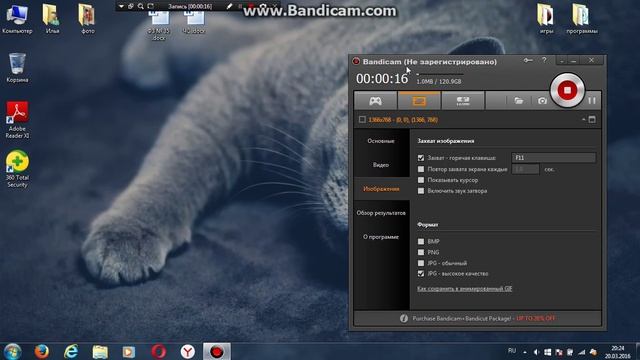Click the info icon in the bottom banner
Screen dimensions: 640x360
[404, 318]
